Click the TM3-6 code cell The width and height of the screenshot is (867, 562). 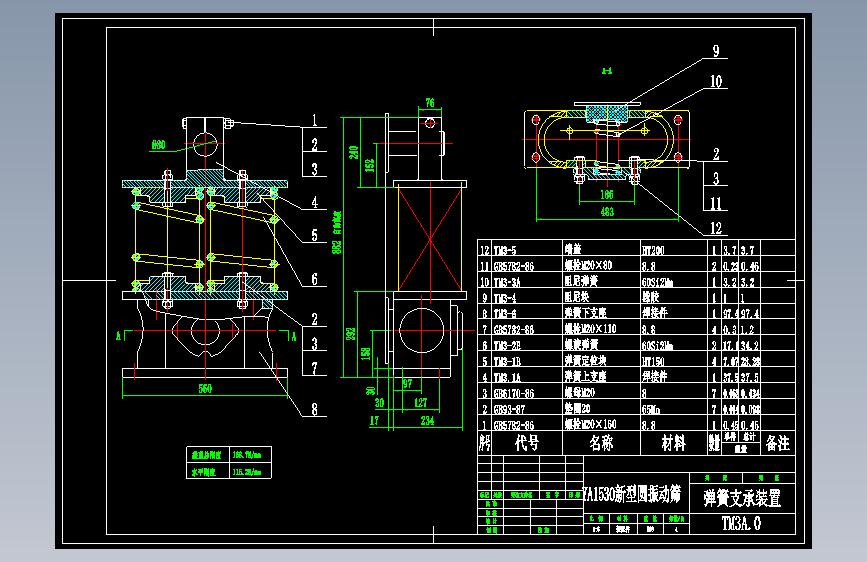click(505, 314)
